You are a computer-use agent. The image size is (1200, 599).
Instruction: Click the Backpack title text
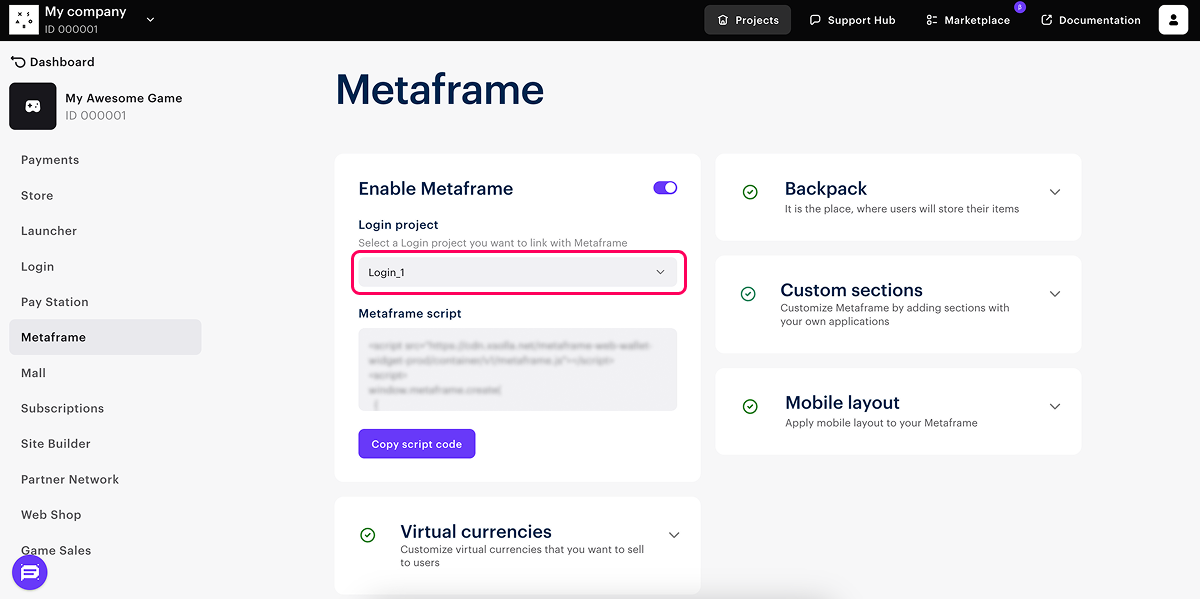826,189
